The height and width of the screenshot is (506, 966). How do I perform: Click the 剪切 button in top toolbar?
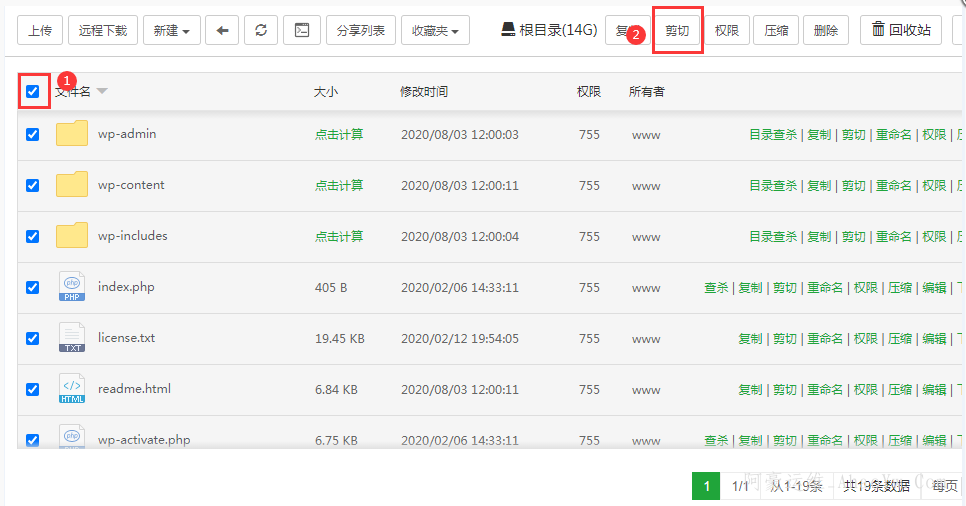[677, 31]
